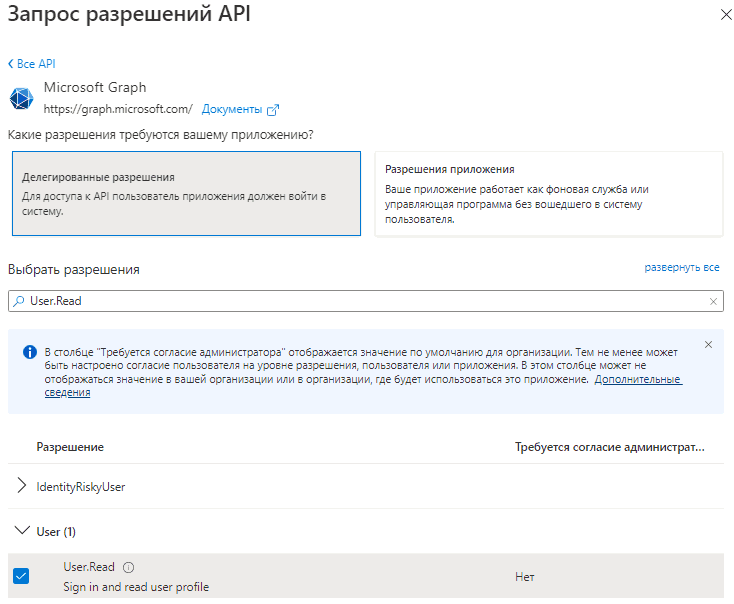This screenshot has width=734, height=604.
Task: Expand the IdentityRiskyUser group
Action: (22, 486)
